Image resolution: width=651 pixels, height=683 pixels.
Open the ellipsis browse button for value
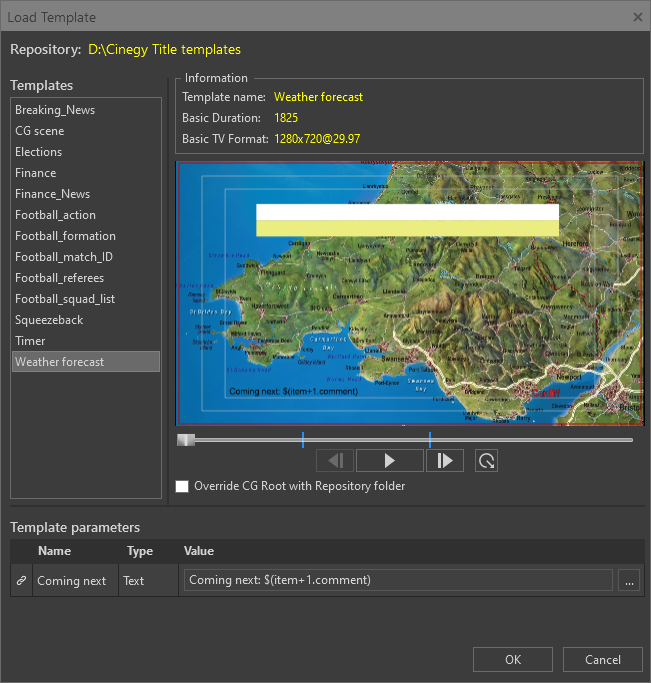(628, 580)
